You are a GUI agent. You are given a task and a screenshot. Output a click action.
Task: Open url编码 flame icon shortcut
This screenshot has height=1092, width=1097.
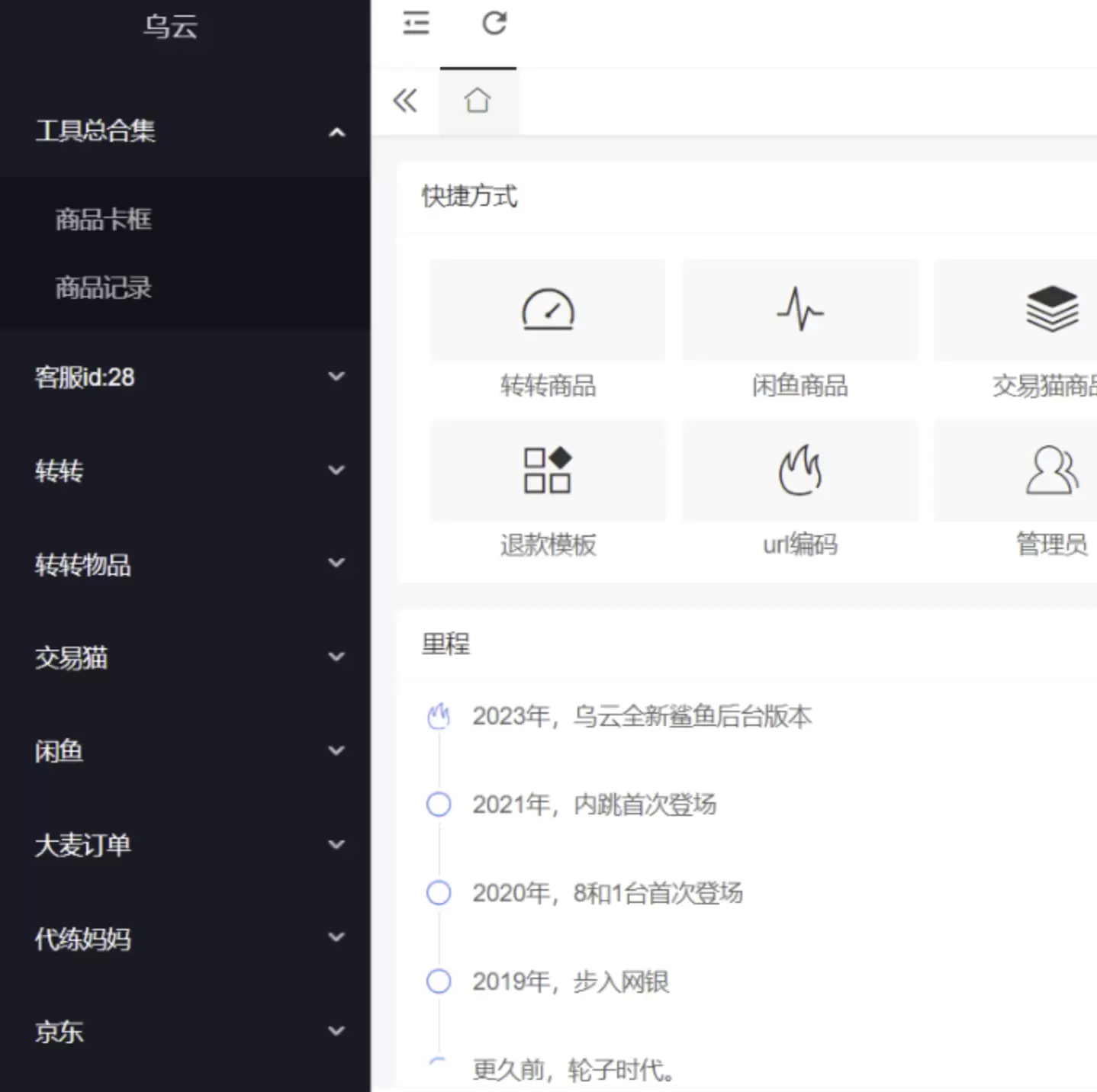click(799, 471)
